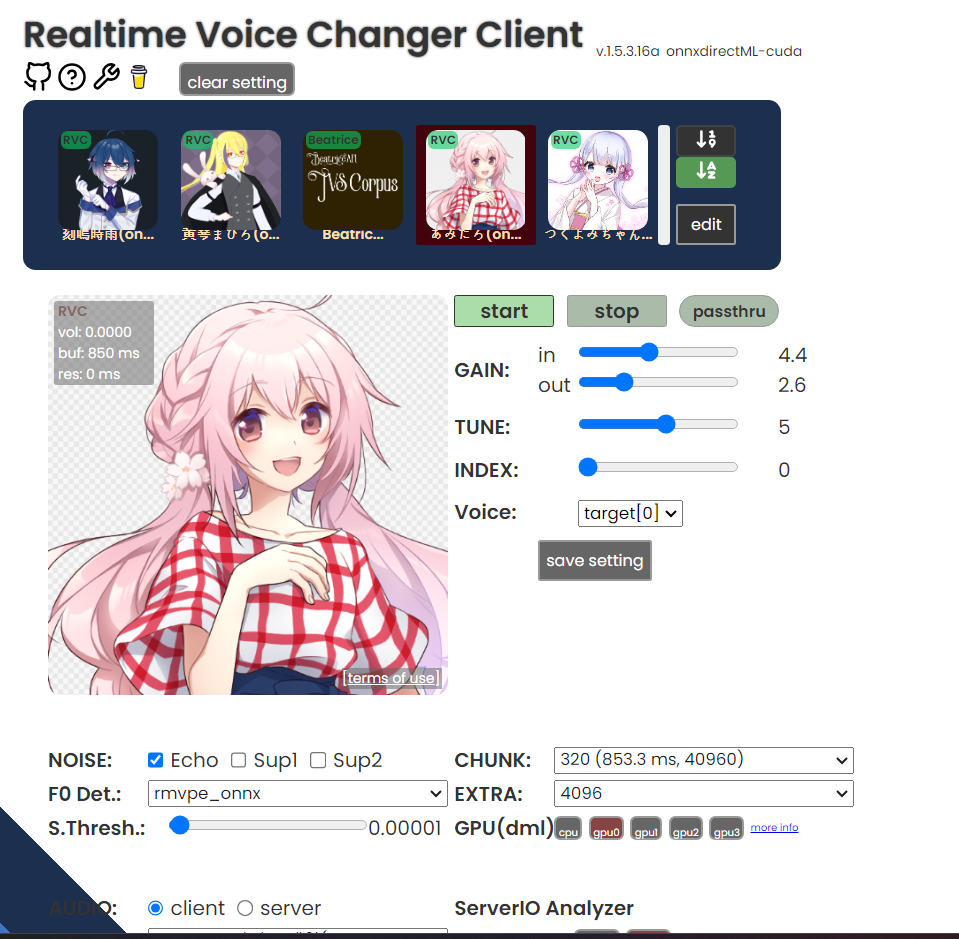The height and width of the screenshot is (939, 959).
Task: Stop voice conversion
Action: pos(616,311)
